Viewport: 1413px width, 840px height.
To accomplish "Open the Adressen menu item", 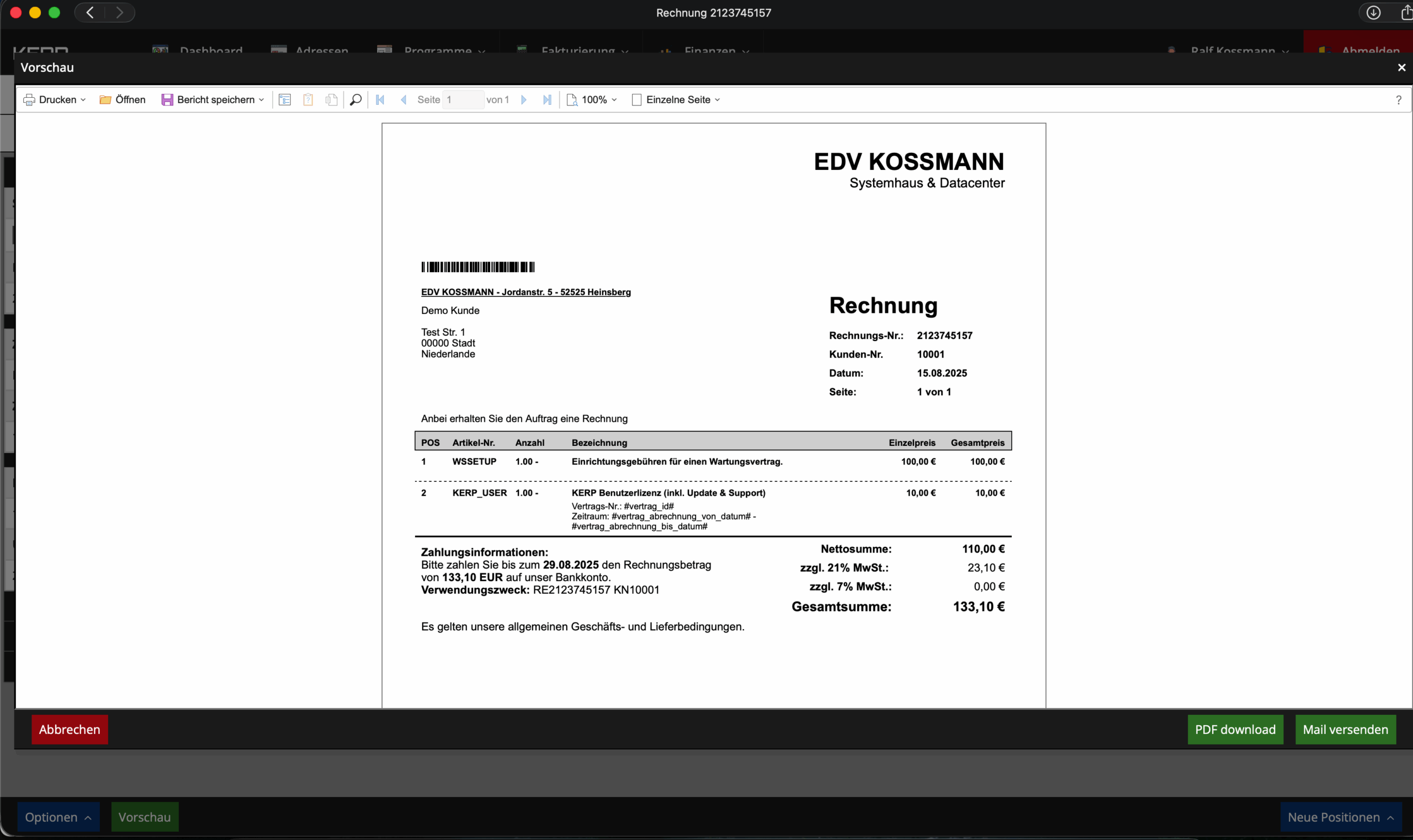I will (x=310, y=50).
